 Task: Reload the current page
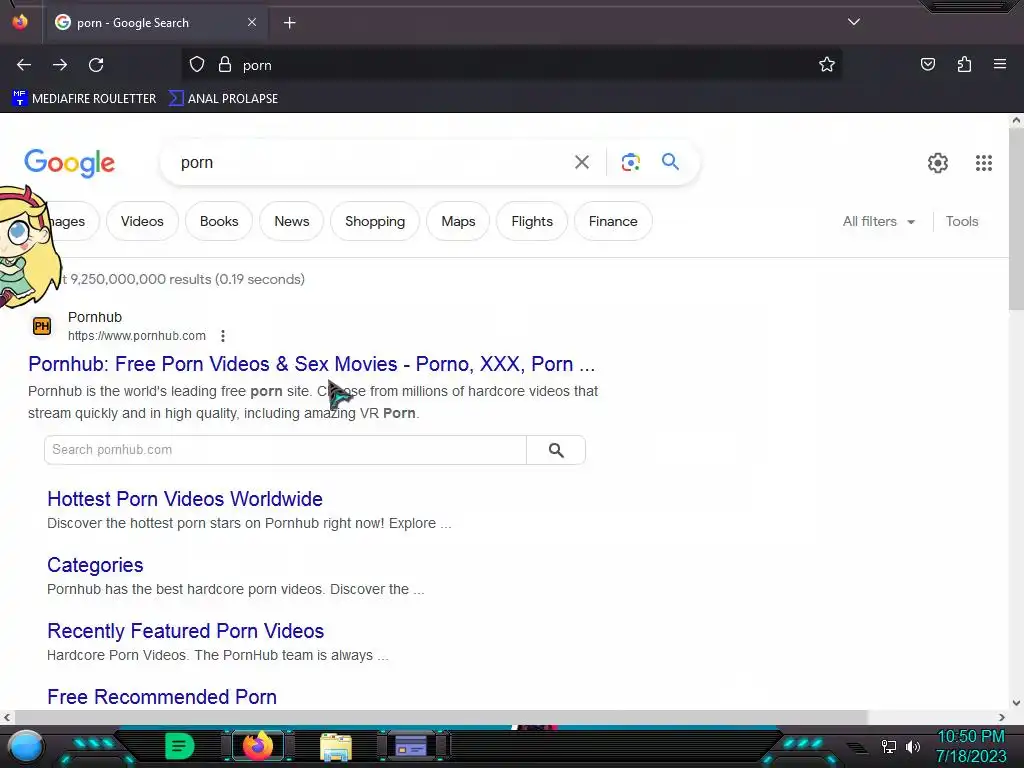[96, 65]
